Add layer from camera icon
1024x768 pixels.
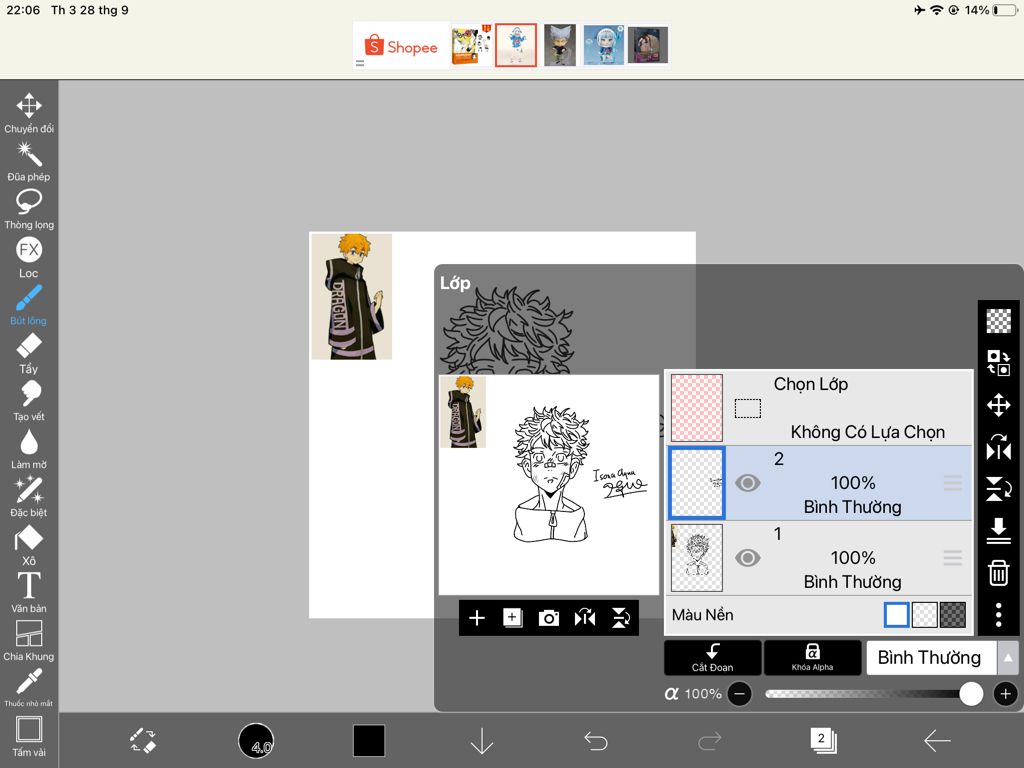point(549,618)
